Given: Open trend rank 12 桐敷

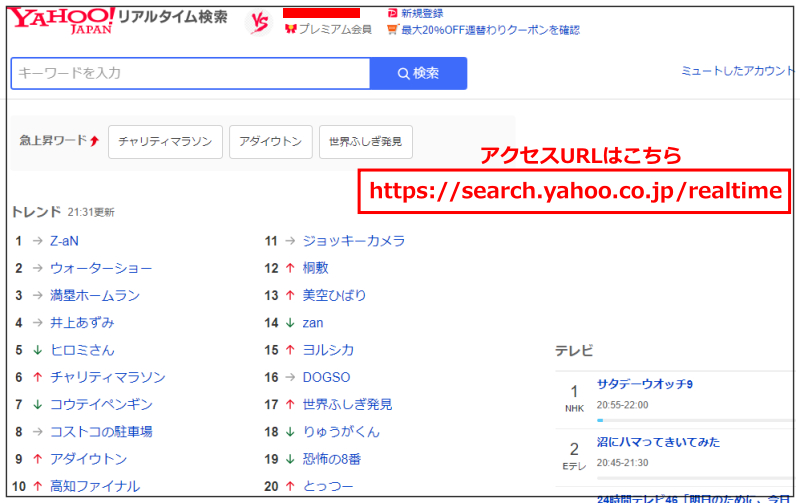Looking at the screenshot, I should (315, 268).
